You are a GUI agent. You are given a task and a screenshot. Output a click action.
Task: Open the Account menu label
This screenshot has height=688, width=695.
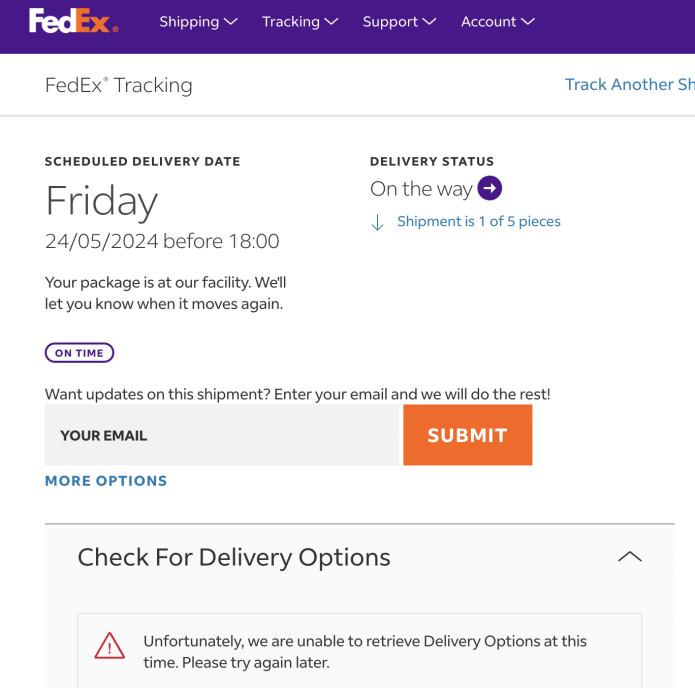pyautogui.click(x=488, y=22)
